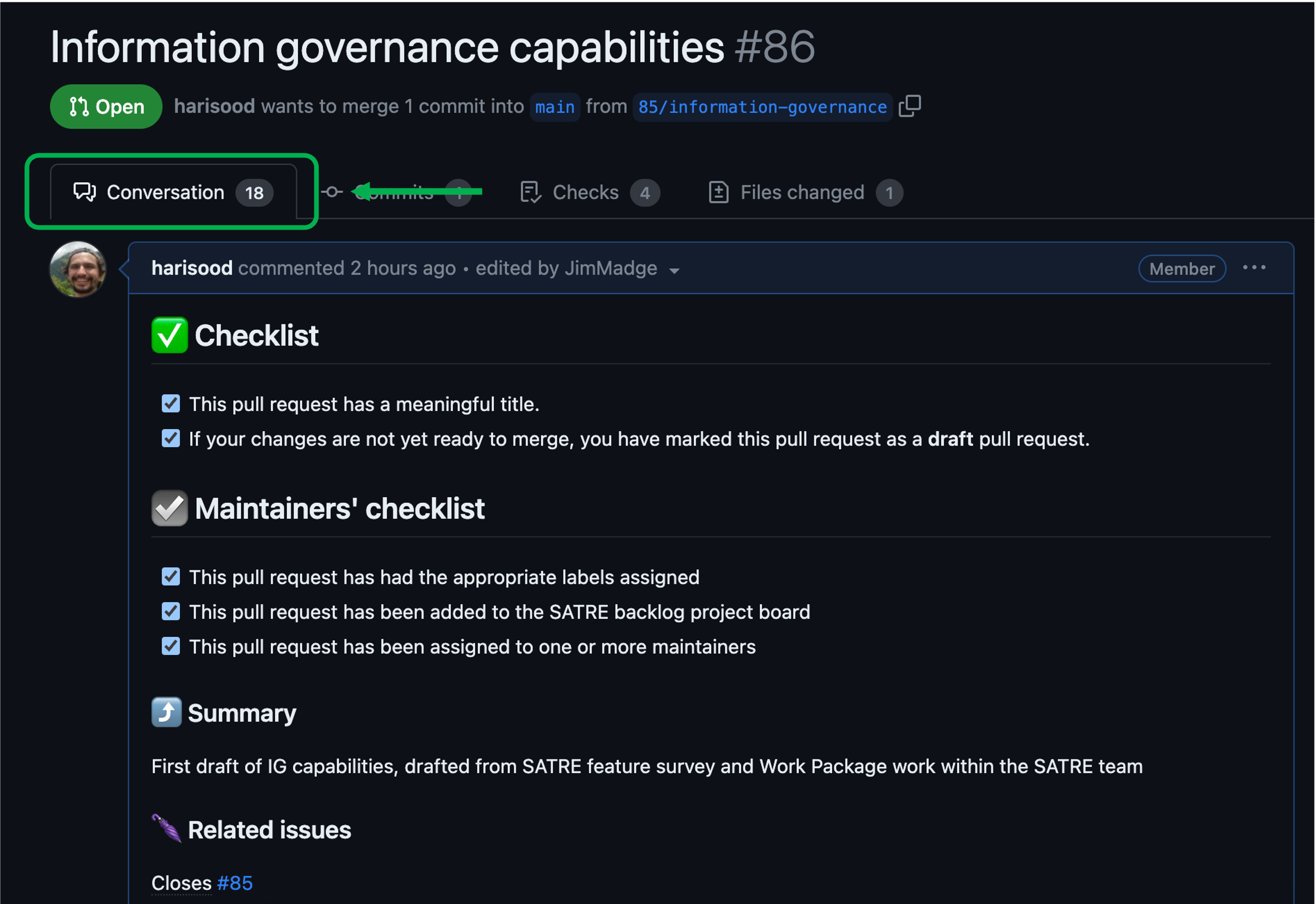
Task: Copy the head branch name icon
Action: [910, 106]
